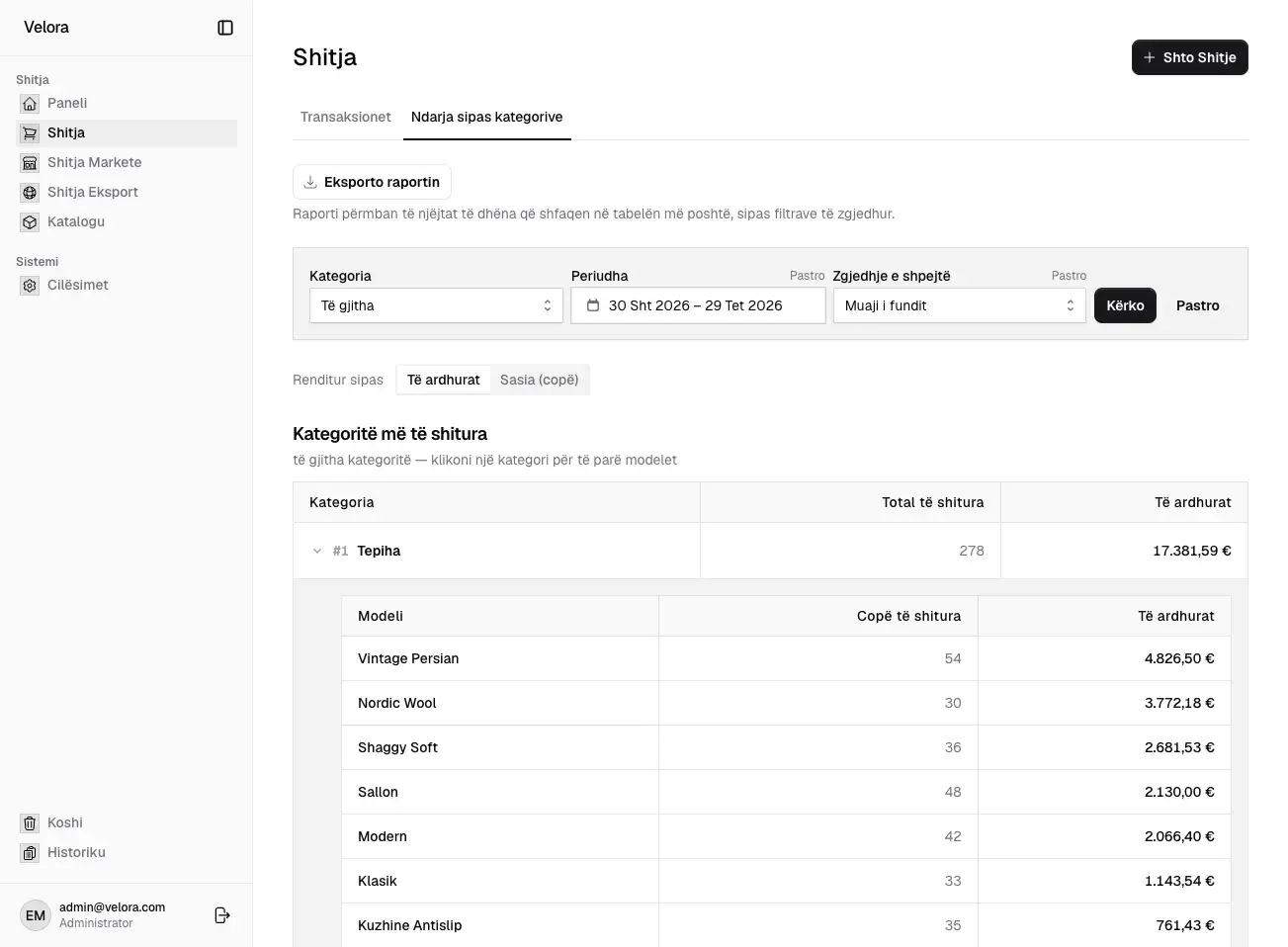
Task: Click the Vintage Persian model row
Action: coord(786,658)
